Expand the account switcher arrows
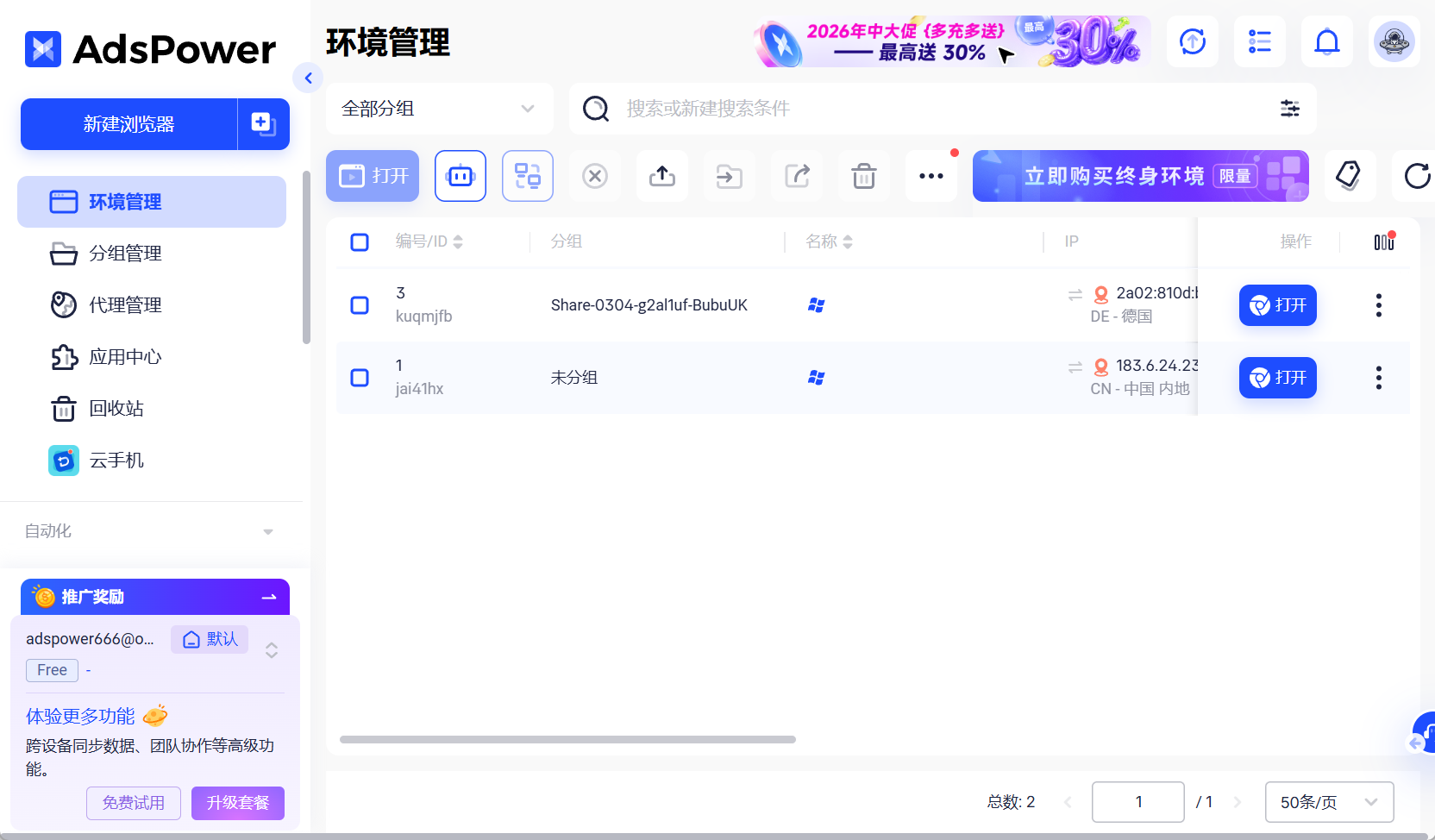Image resolution: width=1435 pixels, height=840 pixels. pyautogui.click(x=272, y=650)
